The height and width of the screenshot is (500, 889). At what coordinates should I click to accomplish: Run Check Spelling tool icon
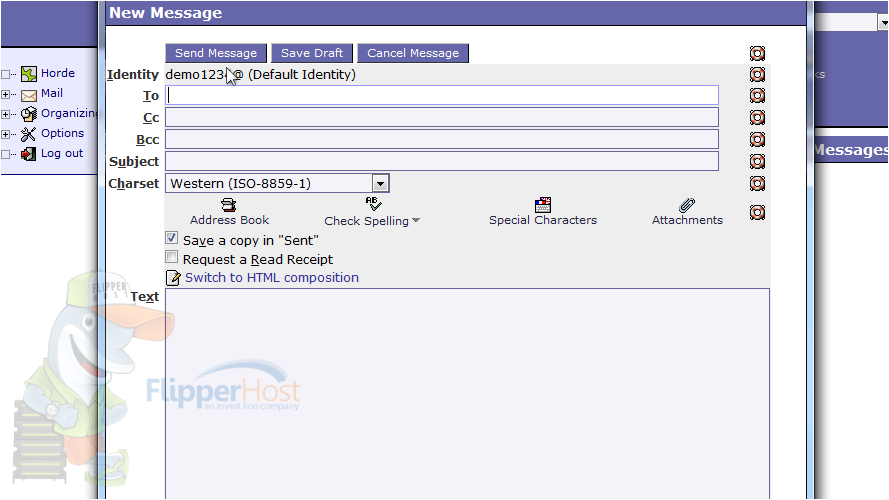(x=373, y=204)
